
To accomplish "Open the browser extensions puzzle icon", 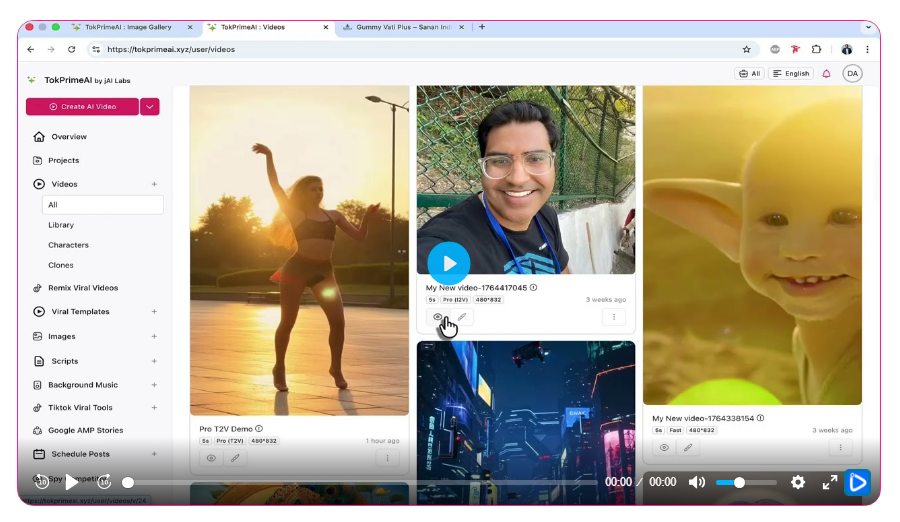I will pyautogui.click(x=816, y=49).
